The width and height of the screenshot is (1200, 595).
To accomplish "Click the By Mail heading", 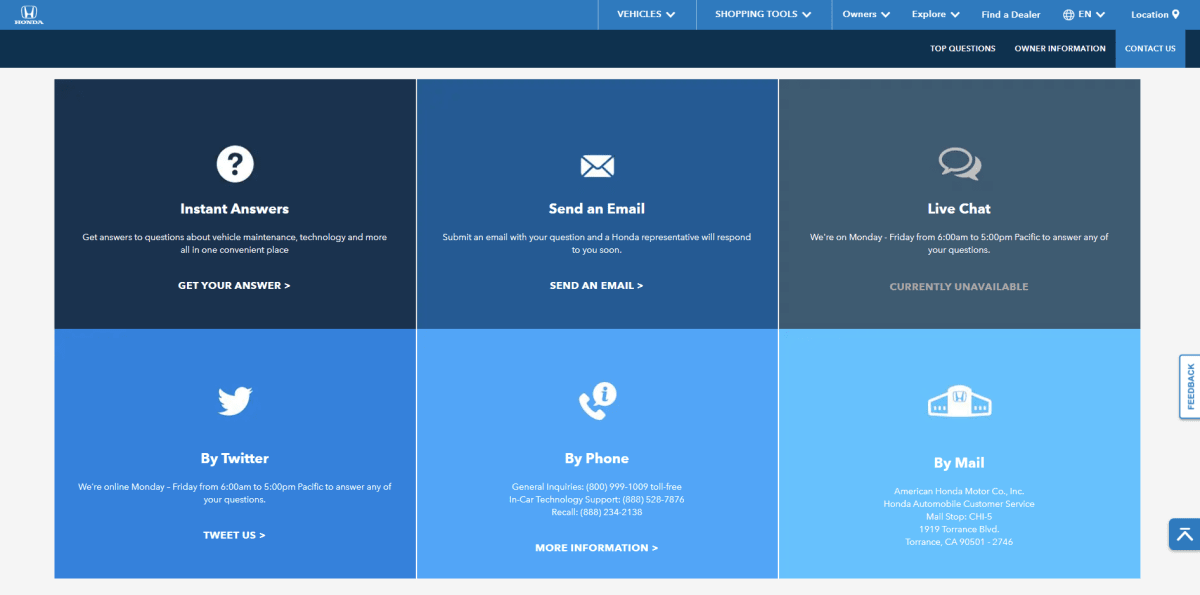I will [959, 463].
